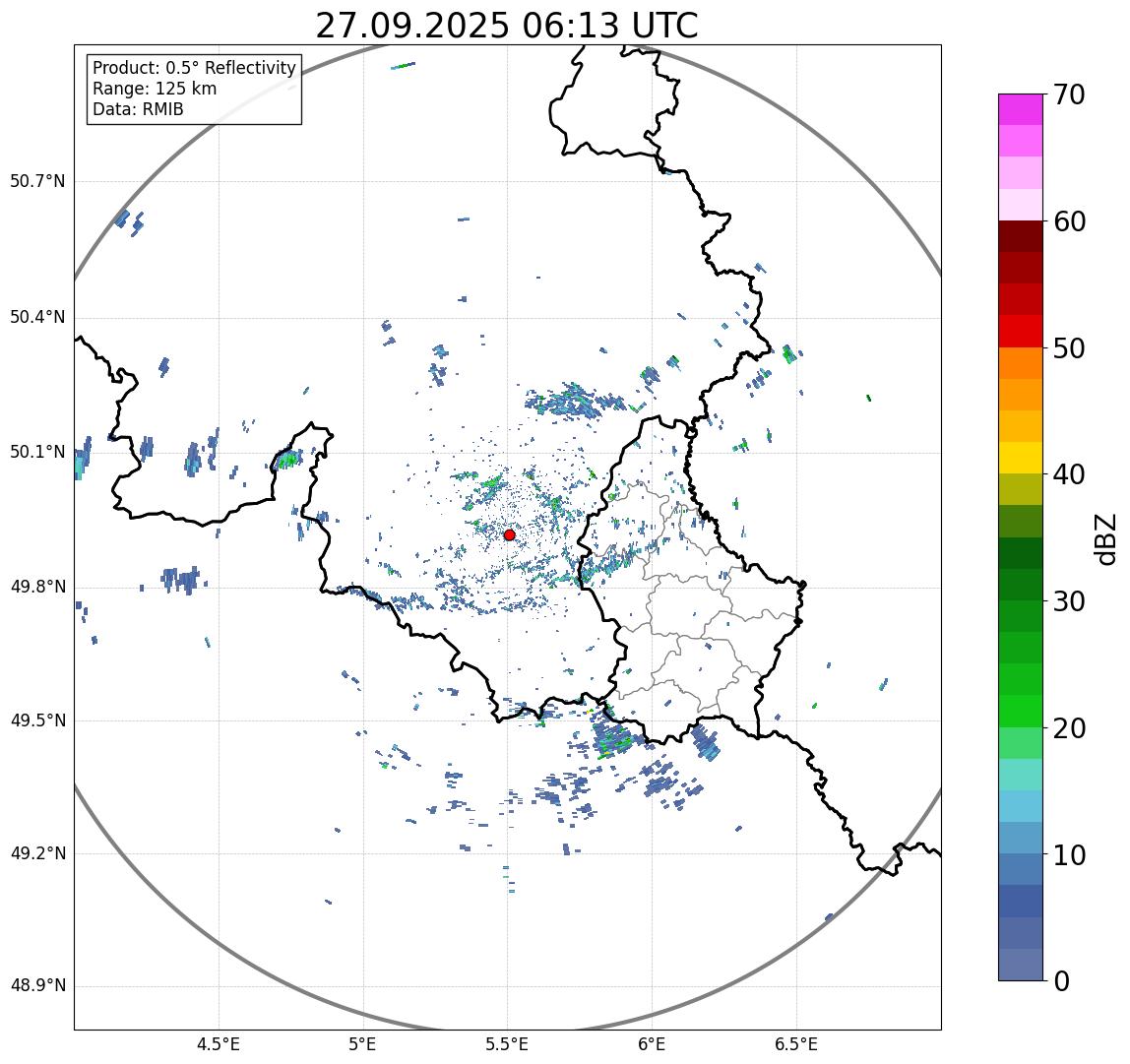This screenshot has height=1064, width=1130.
Task: Click the "Range: 125 km" legend line
Action: [x=155, y=89]
